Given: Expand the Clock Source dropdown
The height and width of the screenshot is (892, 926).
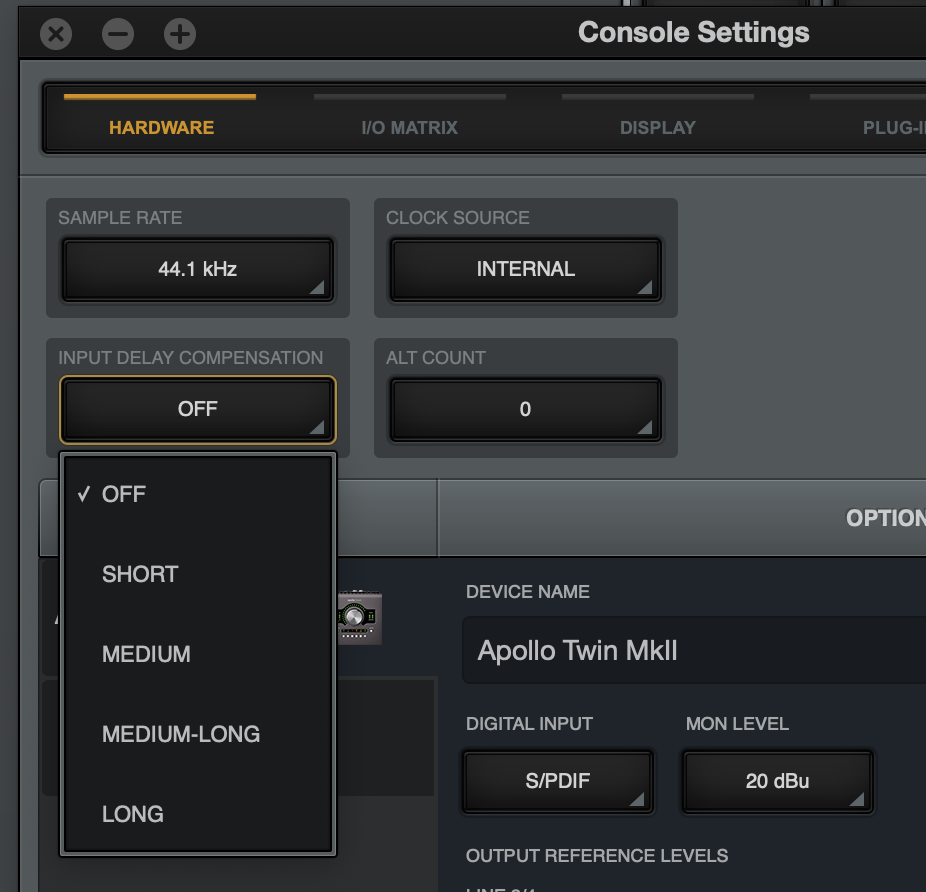Looking at the screenshot, I should point(525,269).
